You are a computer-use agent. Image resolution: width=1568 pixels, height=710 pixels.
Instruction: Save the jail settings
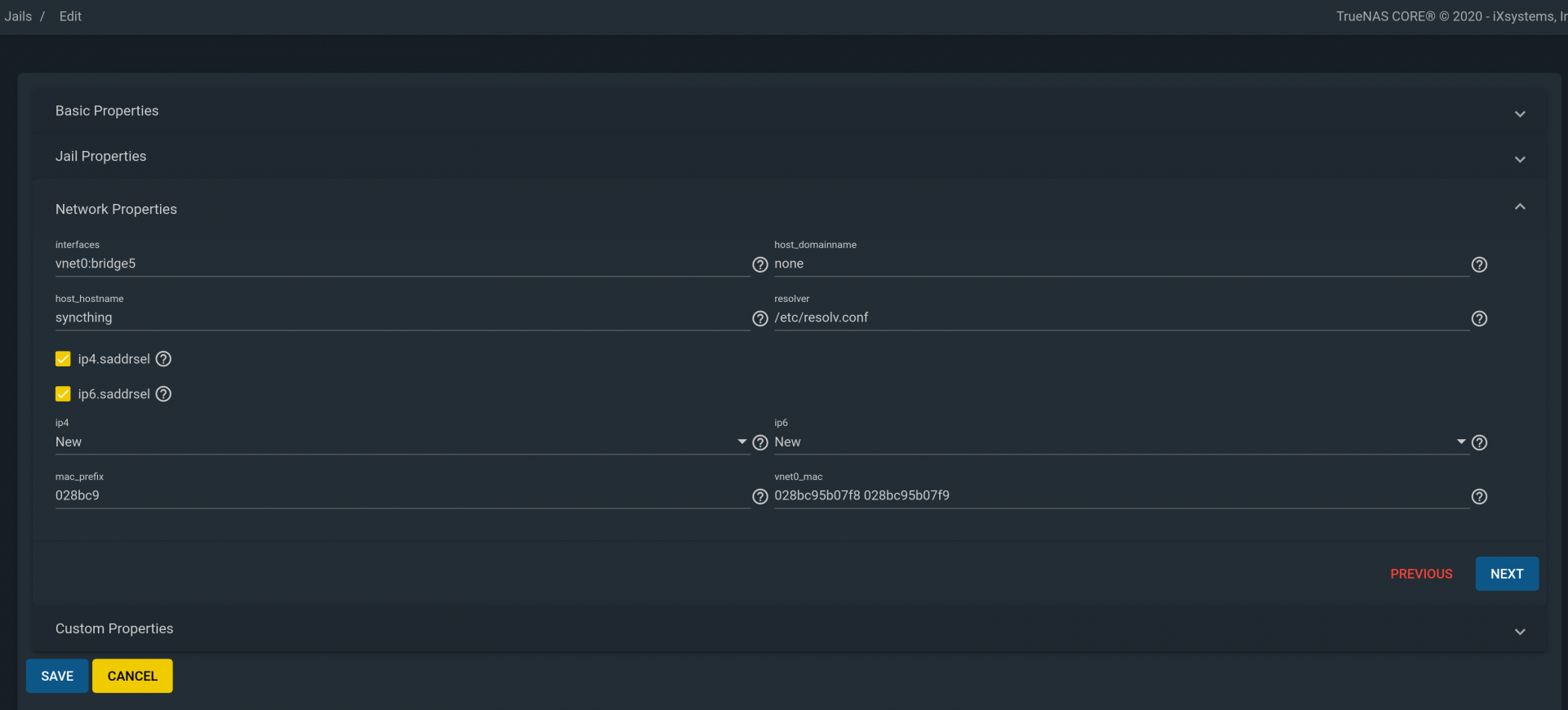(x=57, y=676)
